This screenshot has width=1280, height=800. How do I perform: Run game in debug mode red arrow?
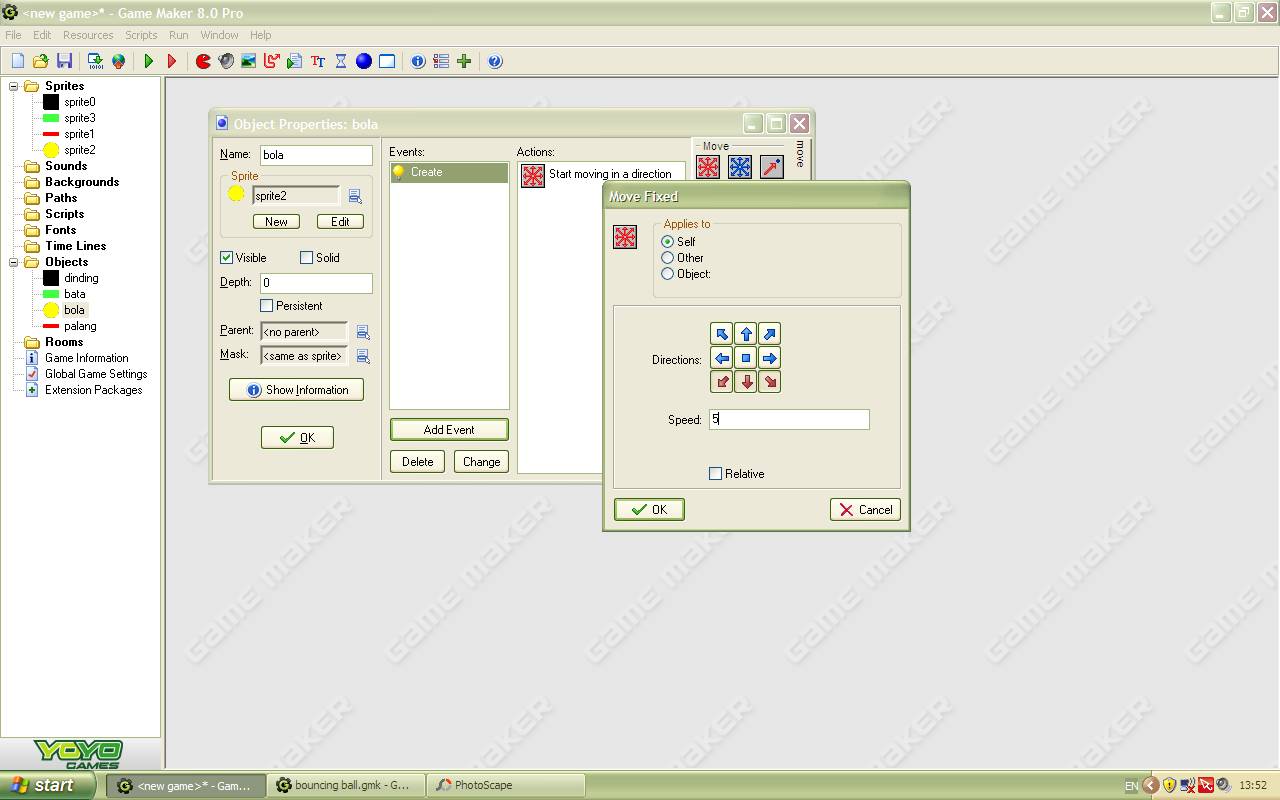click(172, 61)
